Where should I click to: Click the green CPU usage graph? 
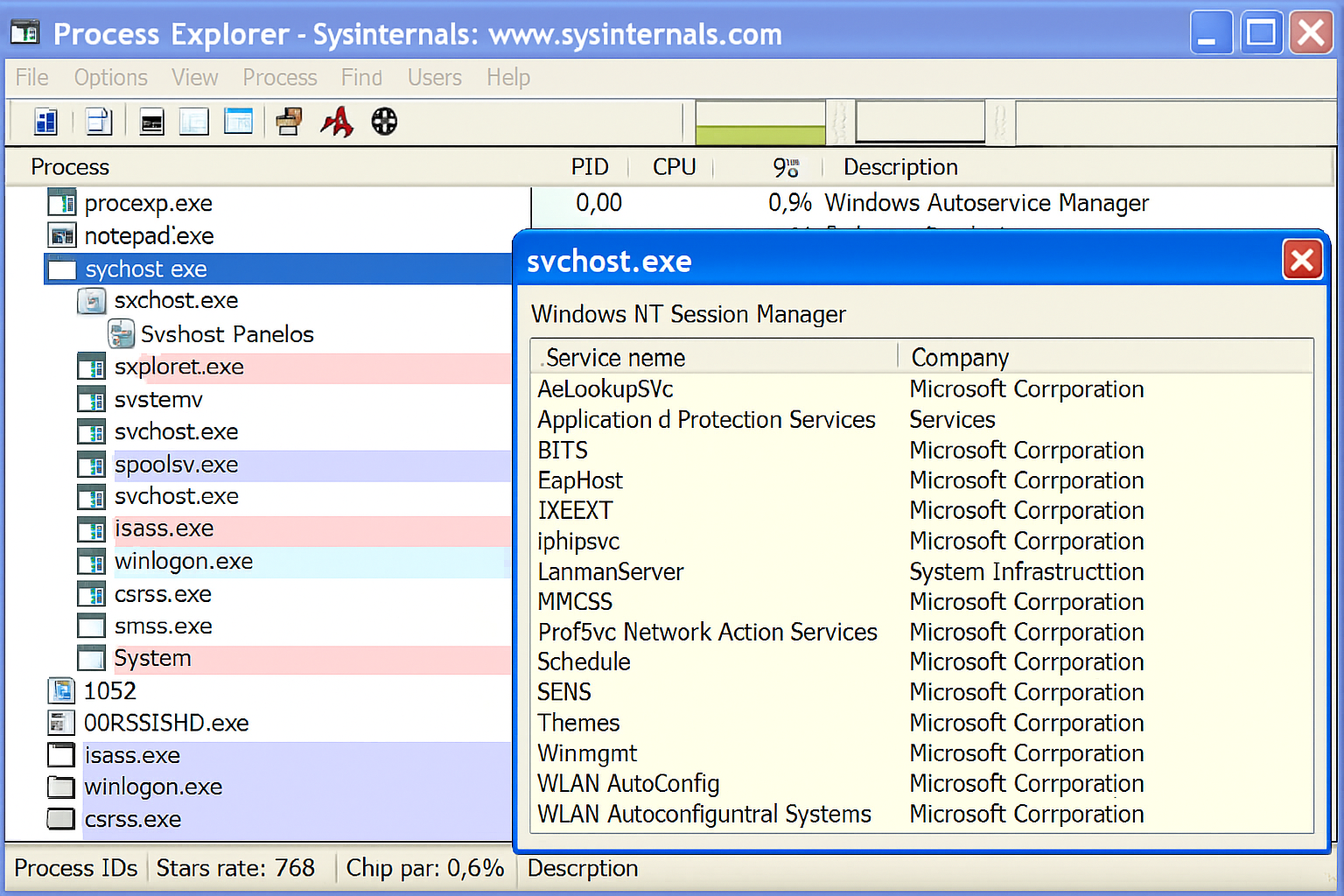coord(760,122)
